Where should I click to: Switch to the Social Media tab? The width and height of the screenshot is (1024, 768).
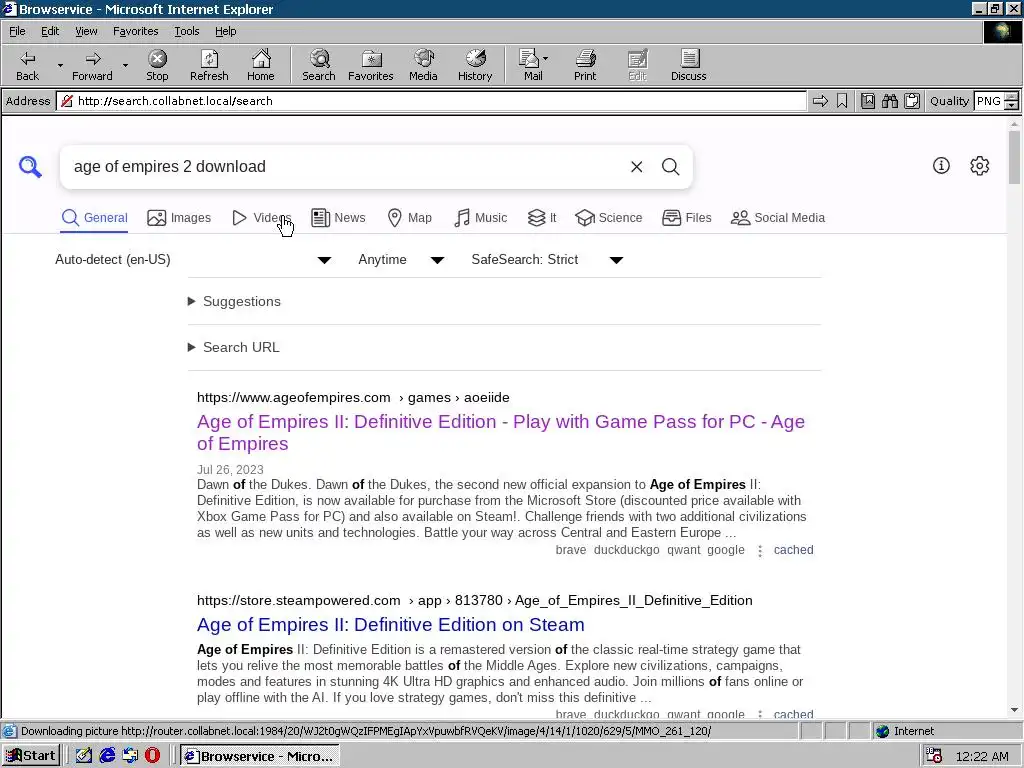point(778,218)
